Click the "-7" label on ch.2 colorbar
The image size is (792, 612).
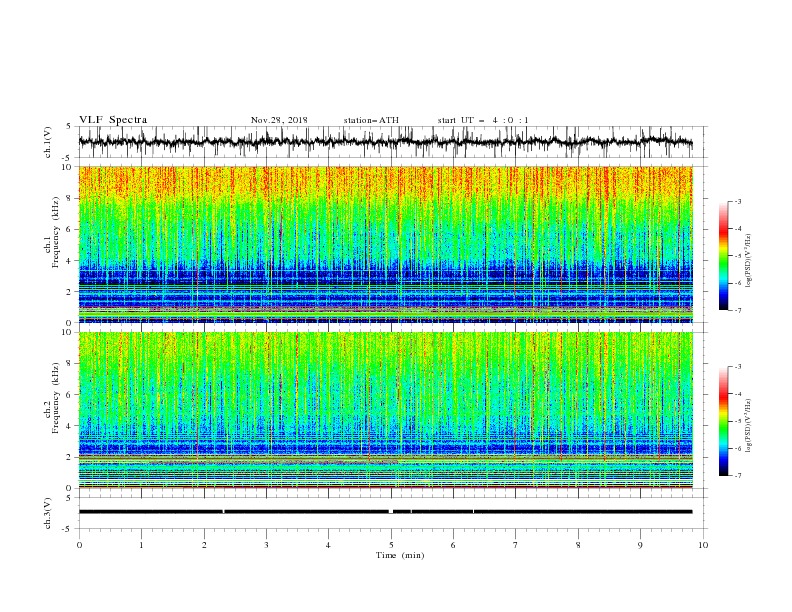click(737, 475)
